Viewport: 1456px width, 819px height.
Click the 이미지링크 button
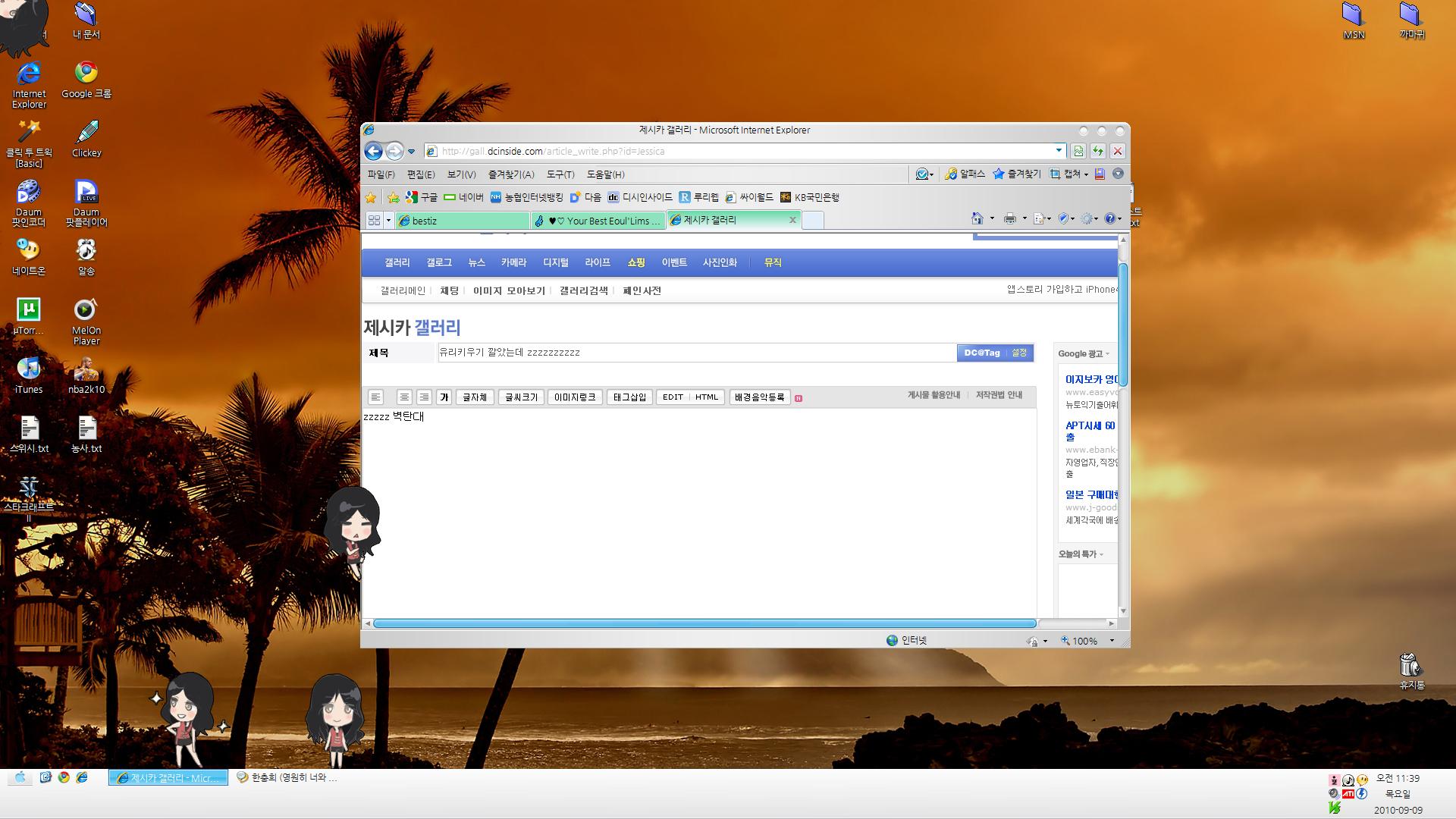click(574, 397)
